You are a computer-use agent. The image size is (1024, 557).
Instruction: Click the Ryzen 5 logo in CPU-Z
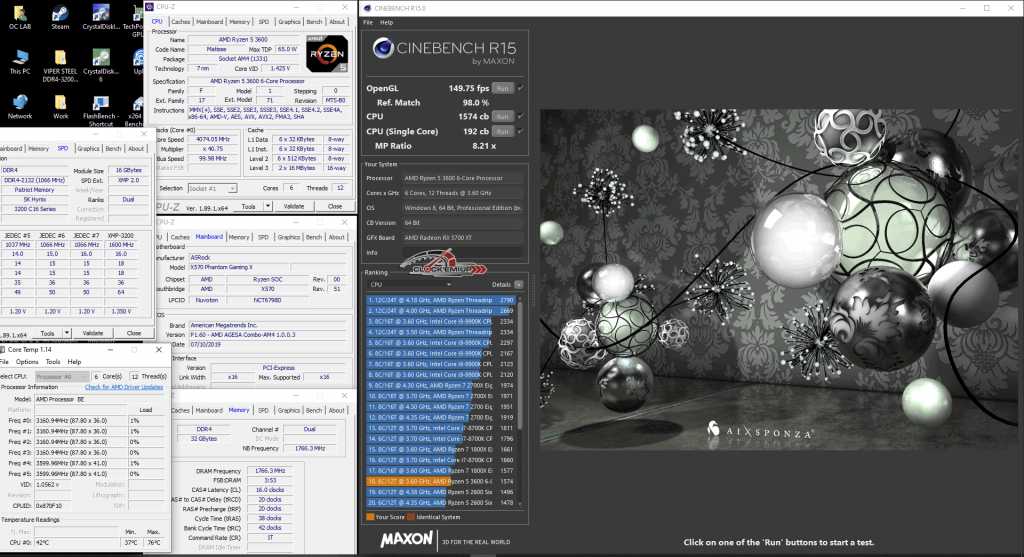[x=326, y=52]
